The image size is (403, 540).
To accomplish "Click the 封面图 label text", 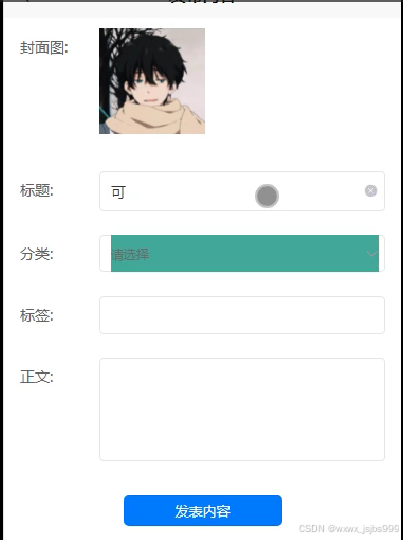I will pyautogui.click(x=44, y=48).
